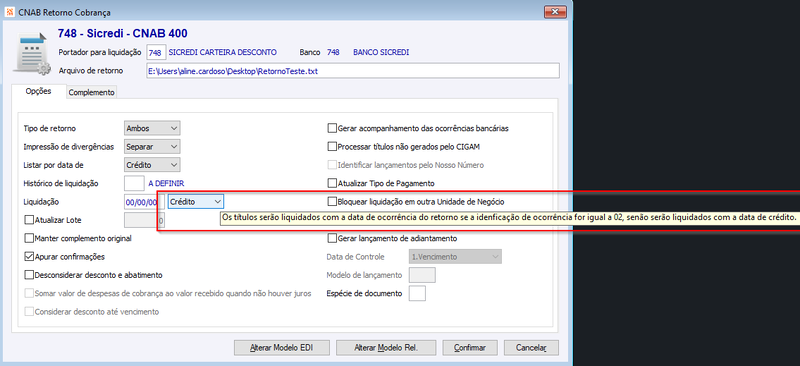Click the Confirmar button
This screenshot has width=800, height=366.
(x=470, y=348)
